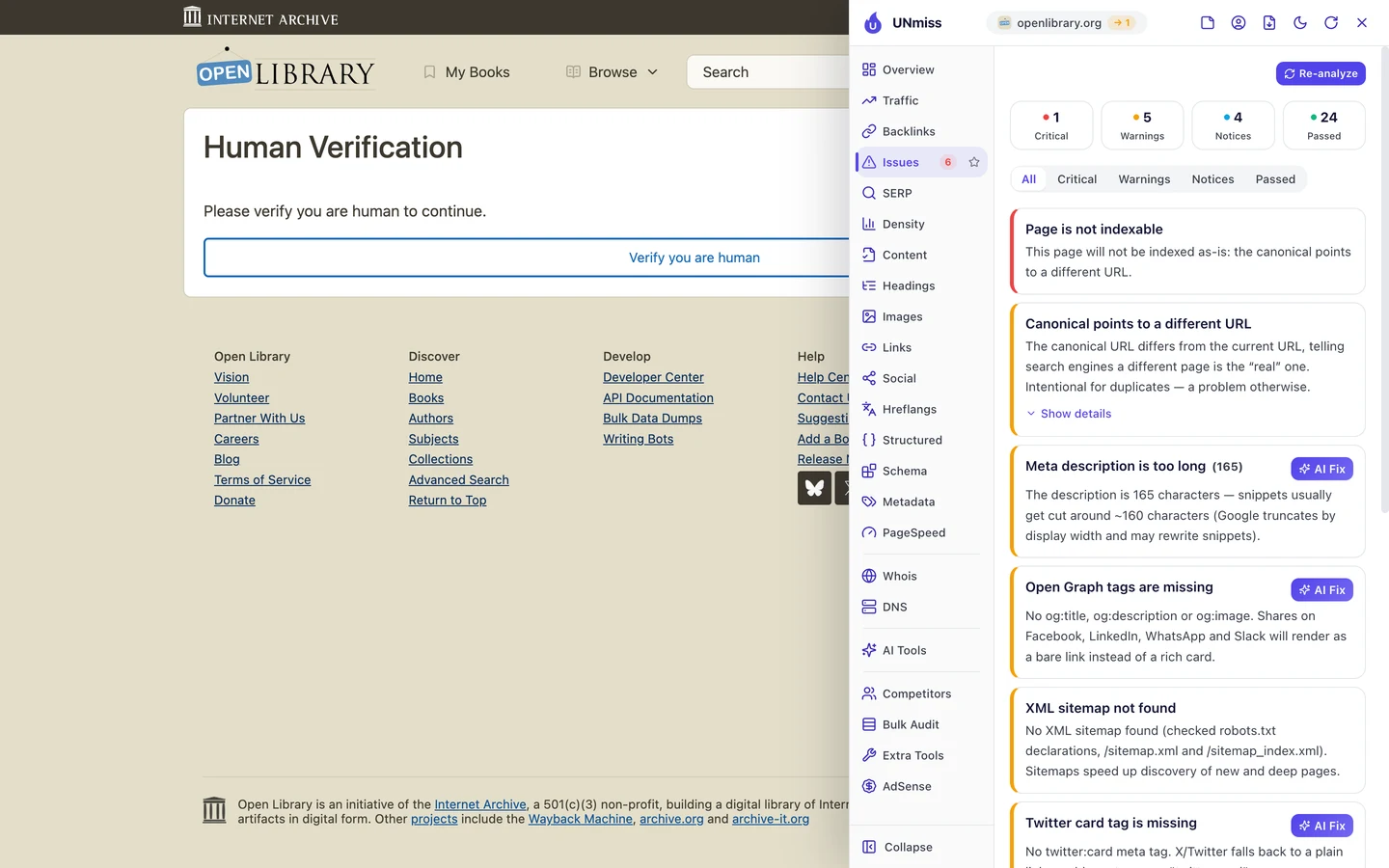Open My Books in Open Library
The image size is (1389, 868).
467,72
